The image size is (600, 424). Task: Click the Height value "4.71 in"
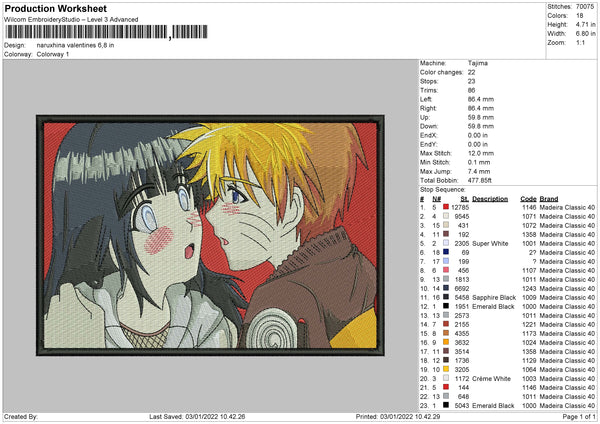(x=585, y=24)
